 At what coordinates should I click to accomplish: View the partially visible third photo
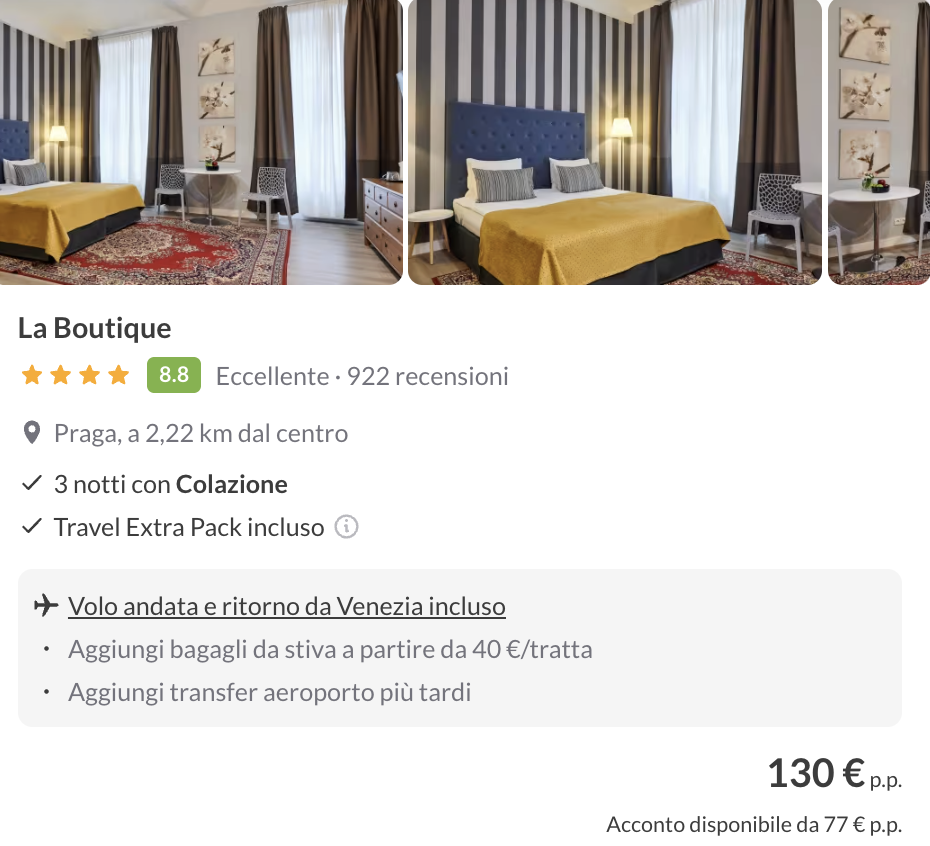879,142
